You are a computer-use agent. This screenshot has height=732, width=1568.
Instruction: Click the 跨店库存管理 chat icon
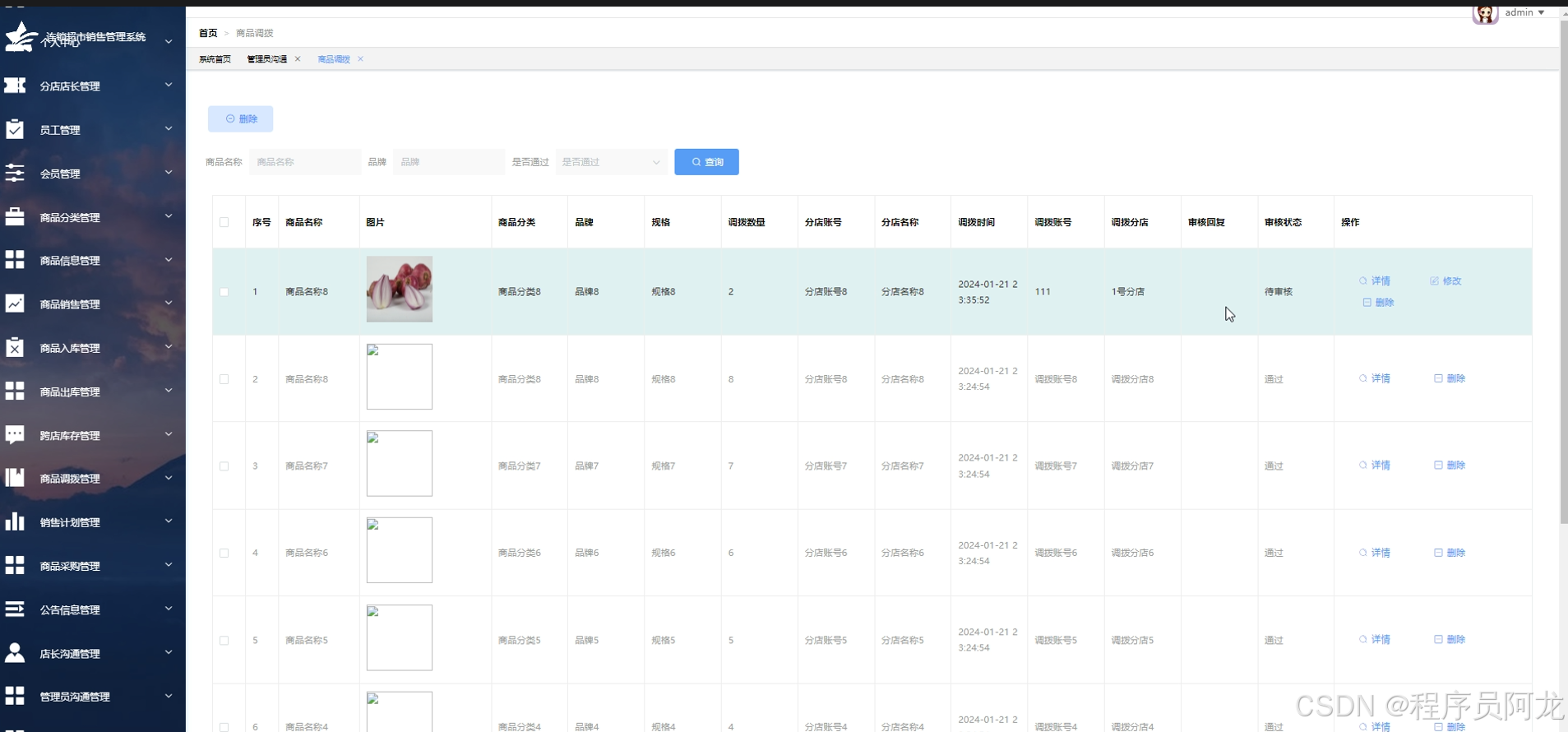point(15,434)
